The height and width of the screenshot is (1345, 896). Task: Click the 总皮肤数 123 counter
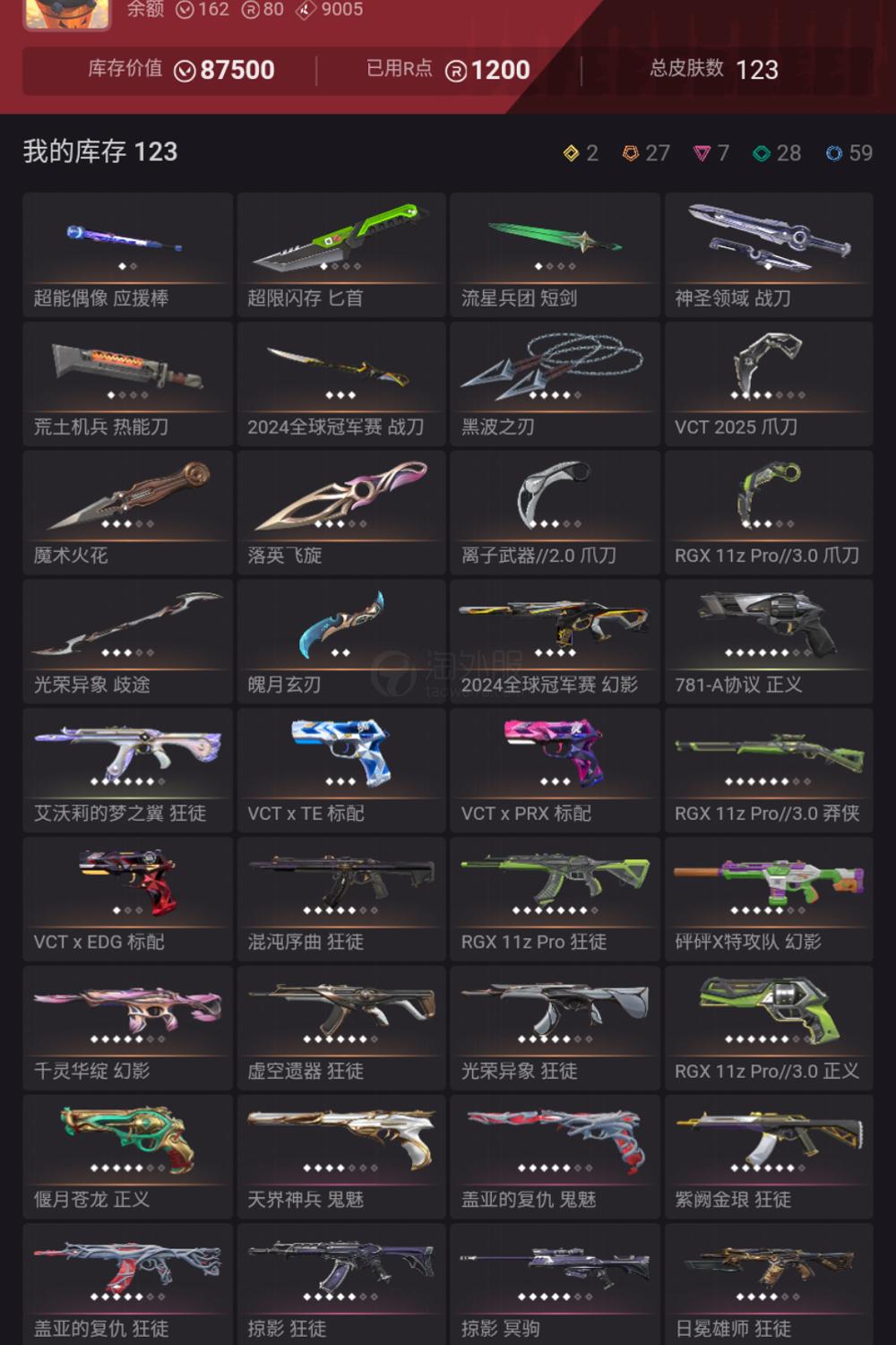[x=714, y=70]
